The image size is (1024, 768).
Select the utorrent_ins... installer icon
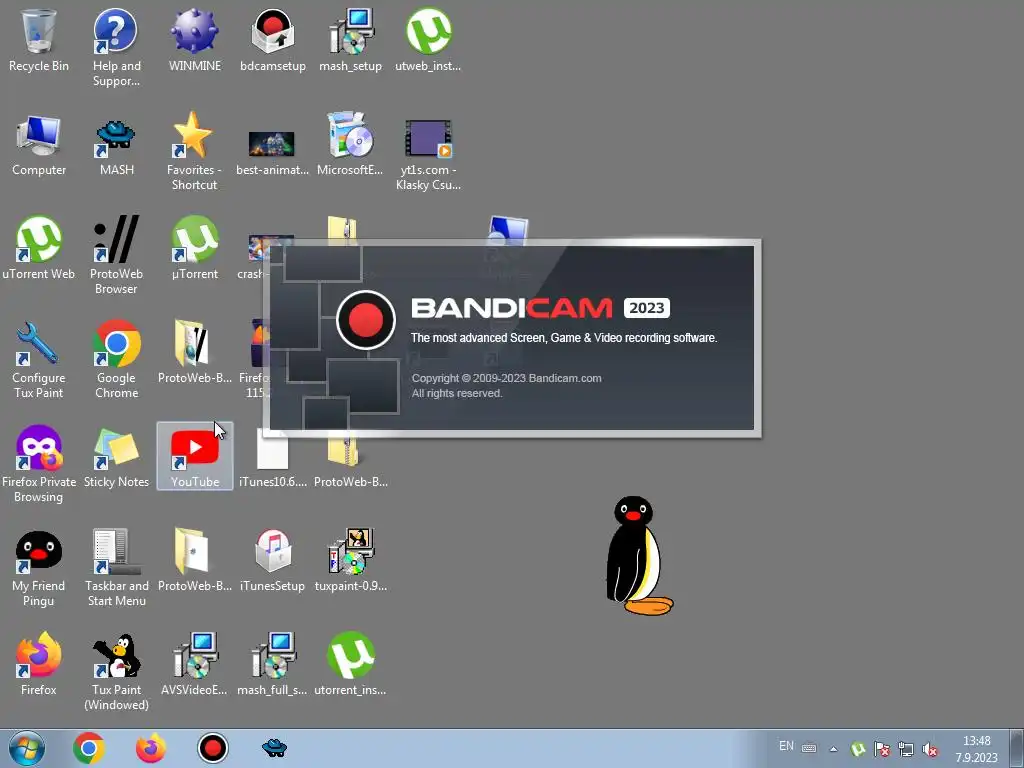coord(351,664)
